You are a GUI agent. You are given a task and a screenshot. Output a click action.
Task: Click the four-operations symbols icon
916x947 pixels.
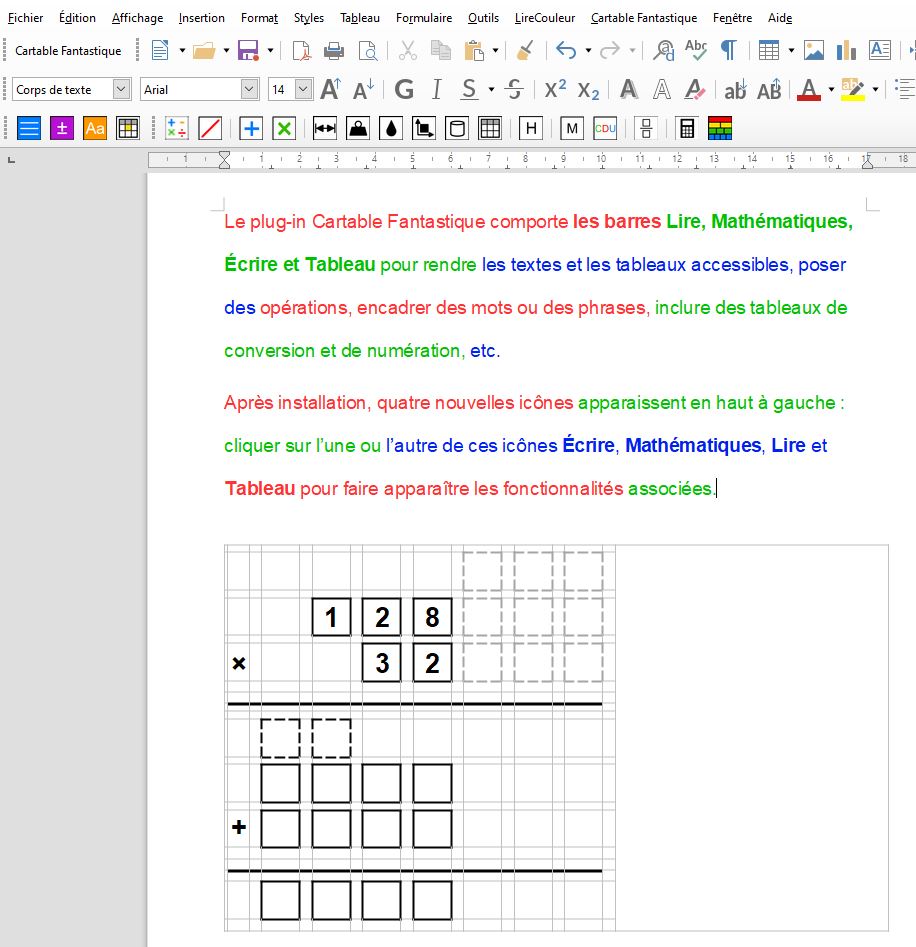176,129
